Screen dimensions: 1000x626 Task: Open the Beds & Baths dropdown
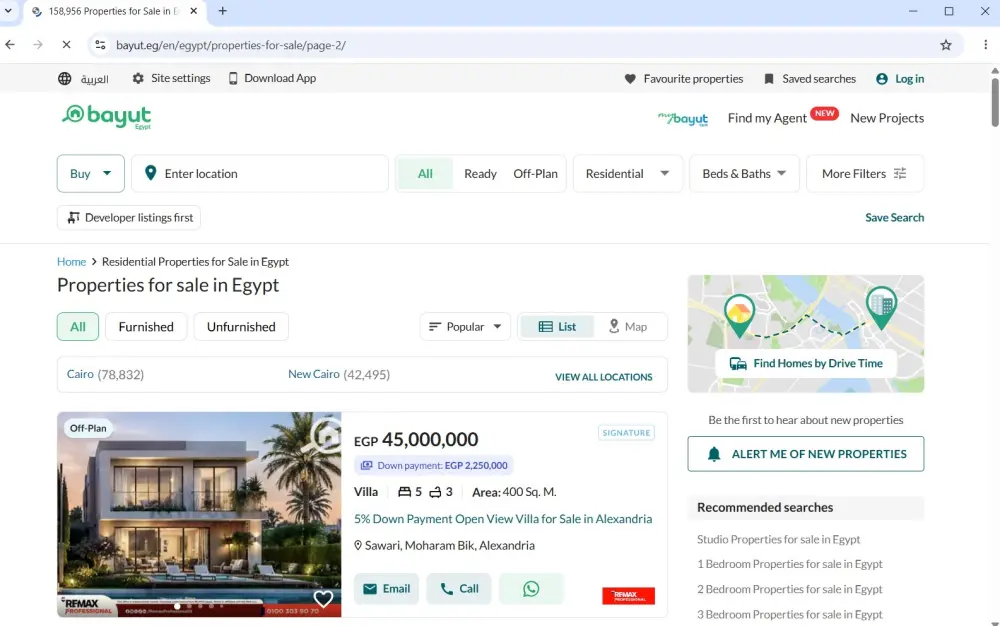click(744, 173)
